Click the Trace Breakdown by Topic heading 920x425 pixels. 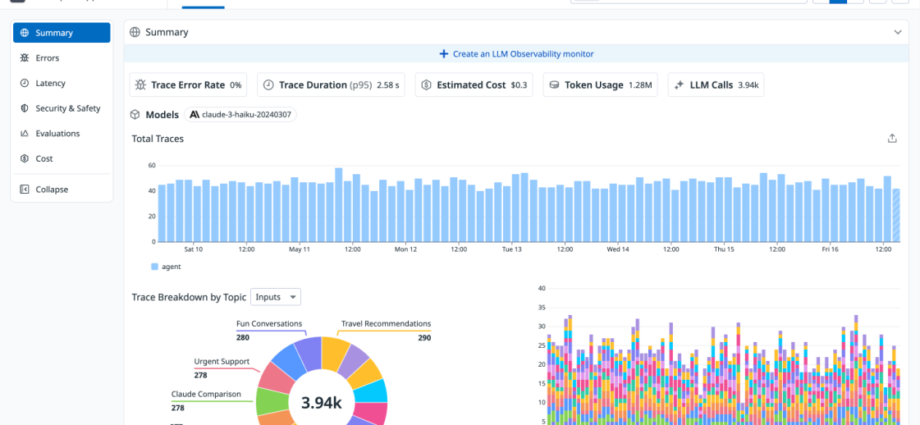point(189,297)
